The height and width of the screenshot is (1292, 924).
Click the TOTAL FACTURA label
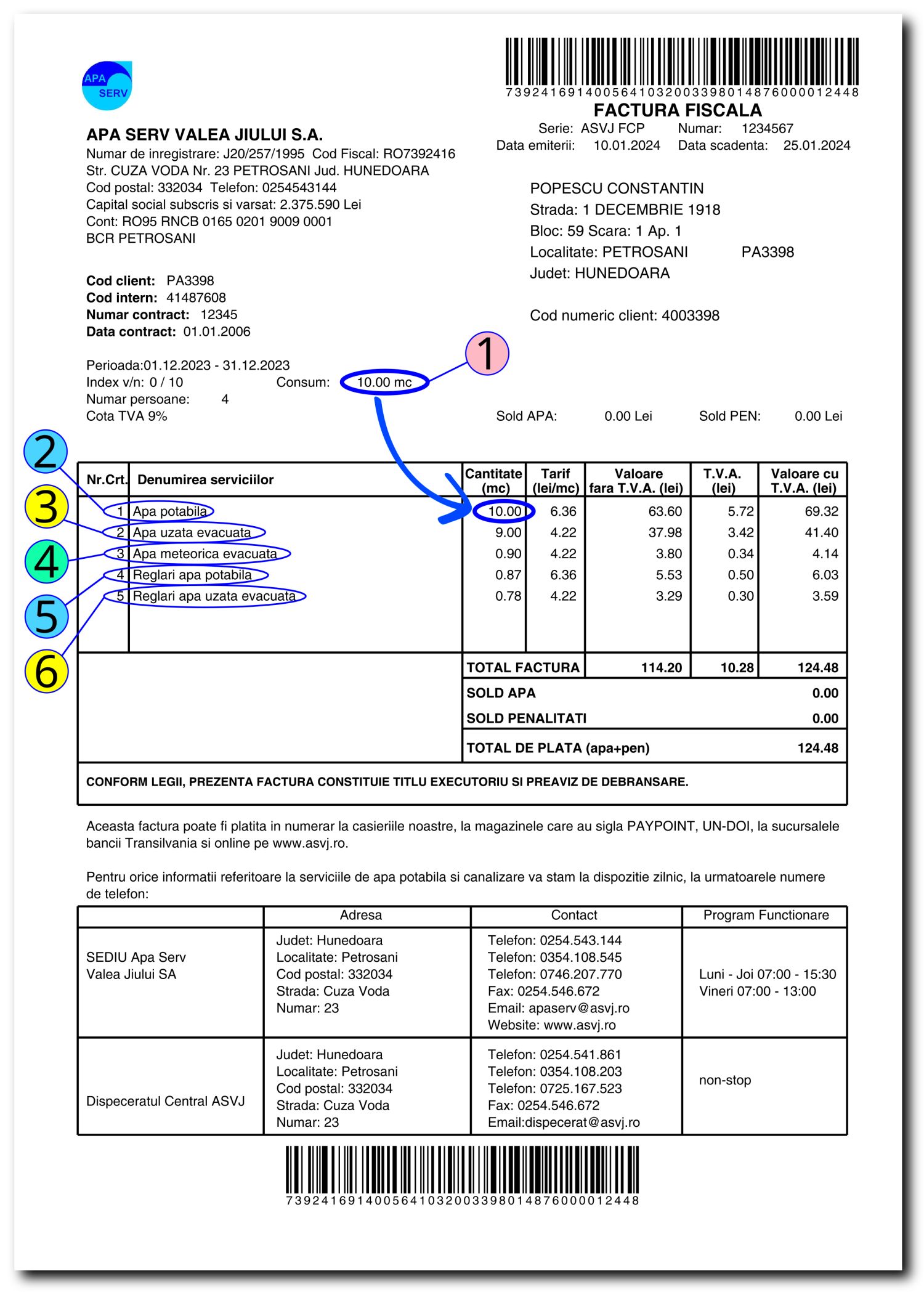[522, 668]
